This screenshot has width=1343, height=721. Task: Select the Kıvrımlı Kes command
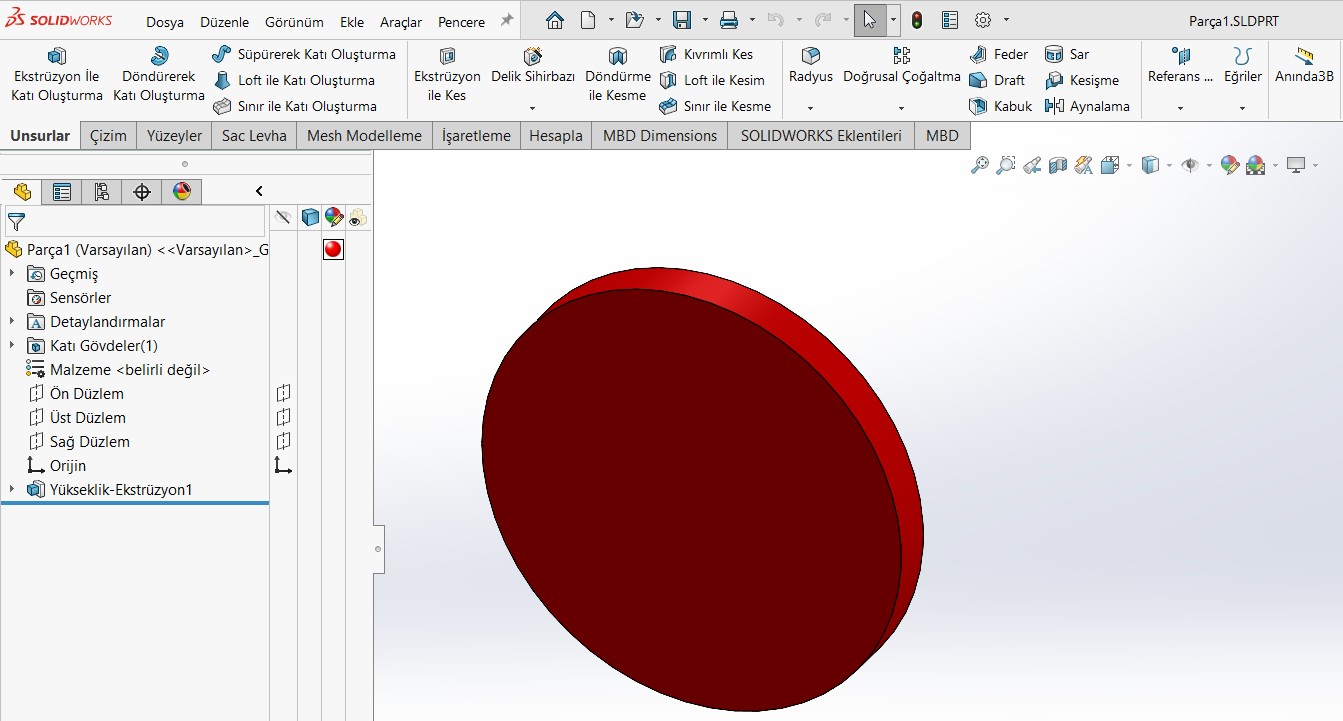706,54
